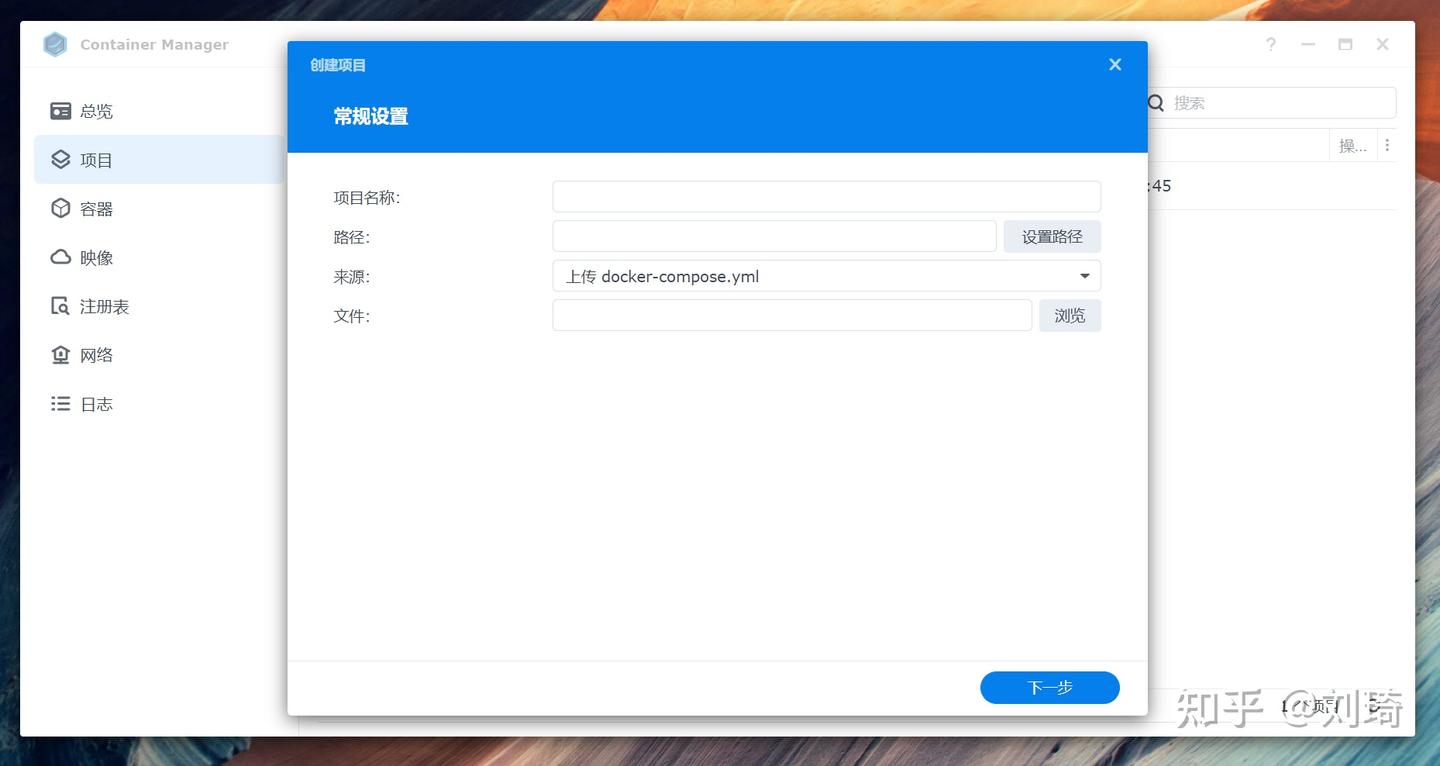1440x766 pixels.
Task: Click the 浏览 browse button
Action: (1070, 315)
